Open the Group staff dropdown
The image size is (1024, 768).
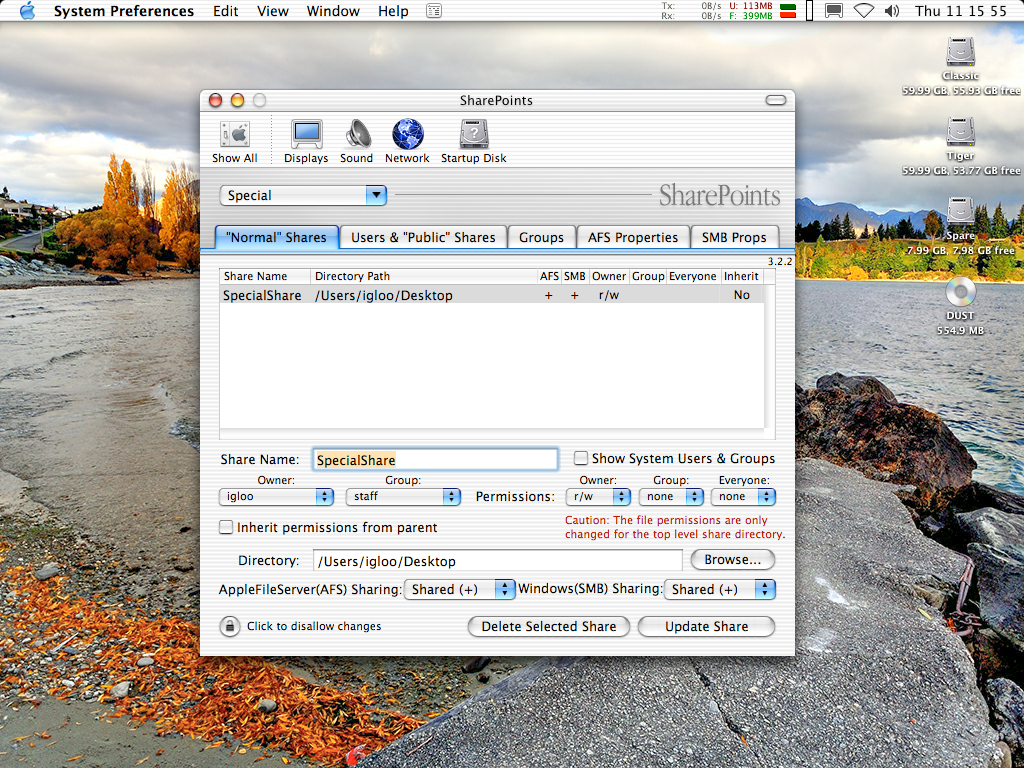click(403, 496)
